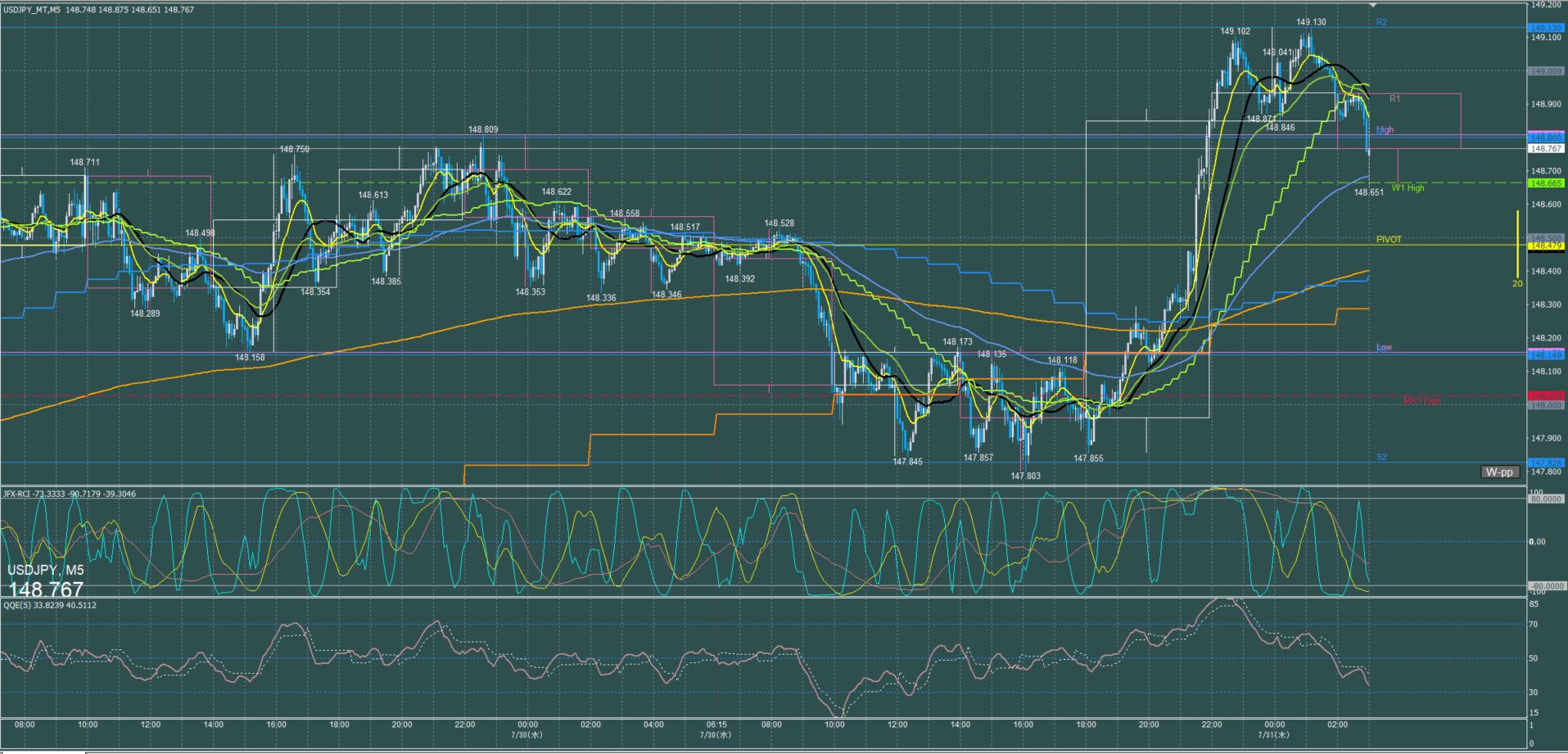Viewport: 1568px width, 754px height.
Task: Click the 149.000 gray price tag on axis
Action: tap(1546, 71)
